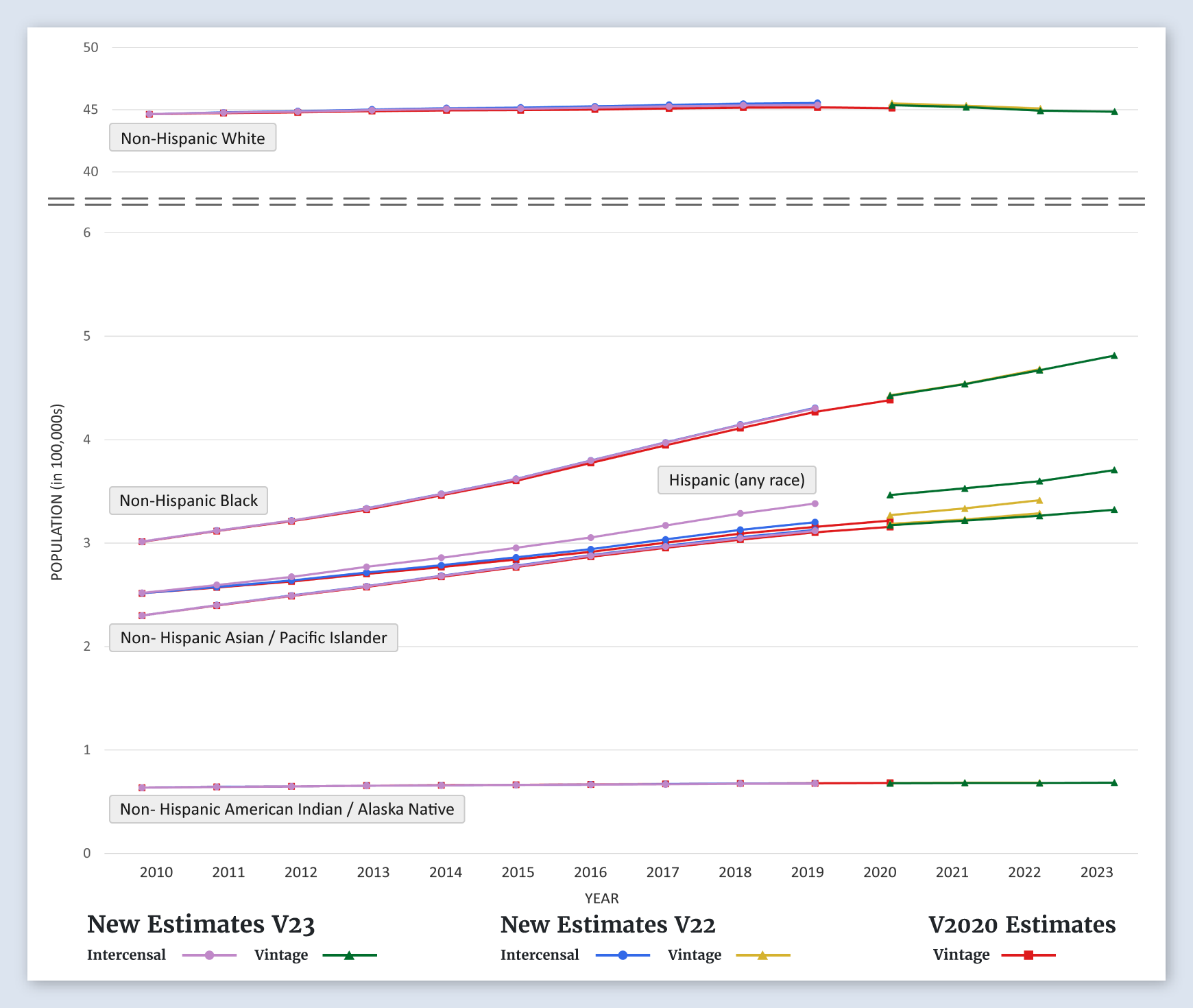
Task: Click the 2023 tick label on the year axis
Action: pos(1096,872)
